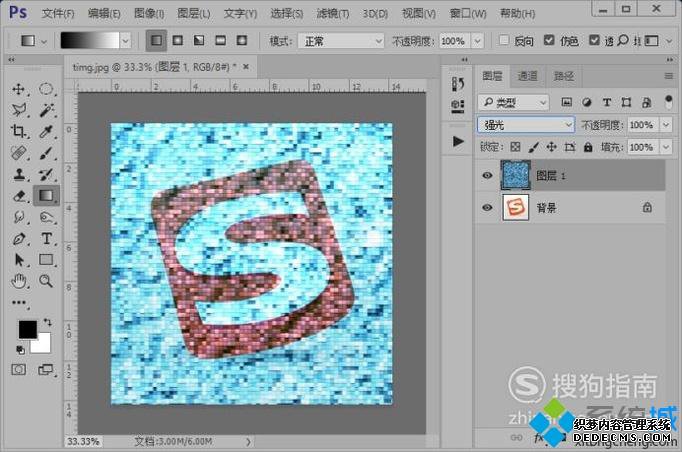682x452 pixels.
Task: Open the 强光 layer blend mode dropdown
Action: tap(526, 125)
